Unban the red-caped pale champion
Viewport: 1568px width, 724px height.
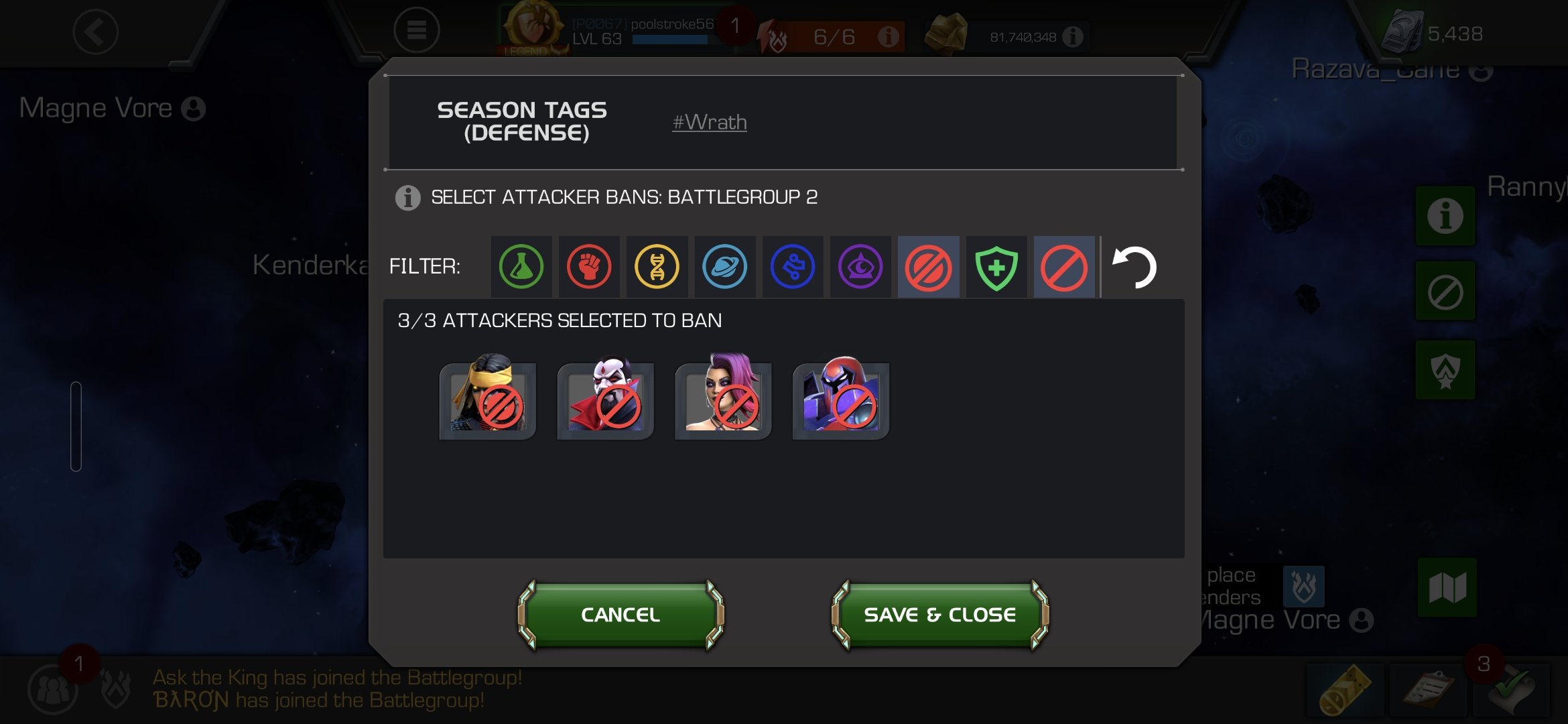[x=606, y=397]
